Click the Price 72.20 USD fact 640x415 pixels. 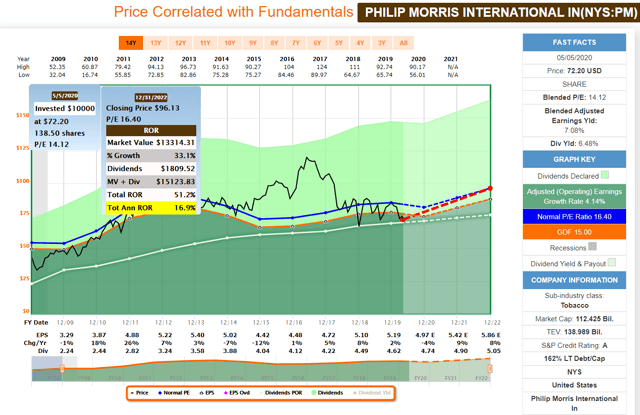[574, 71]
